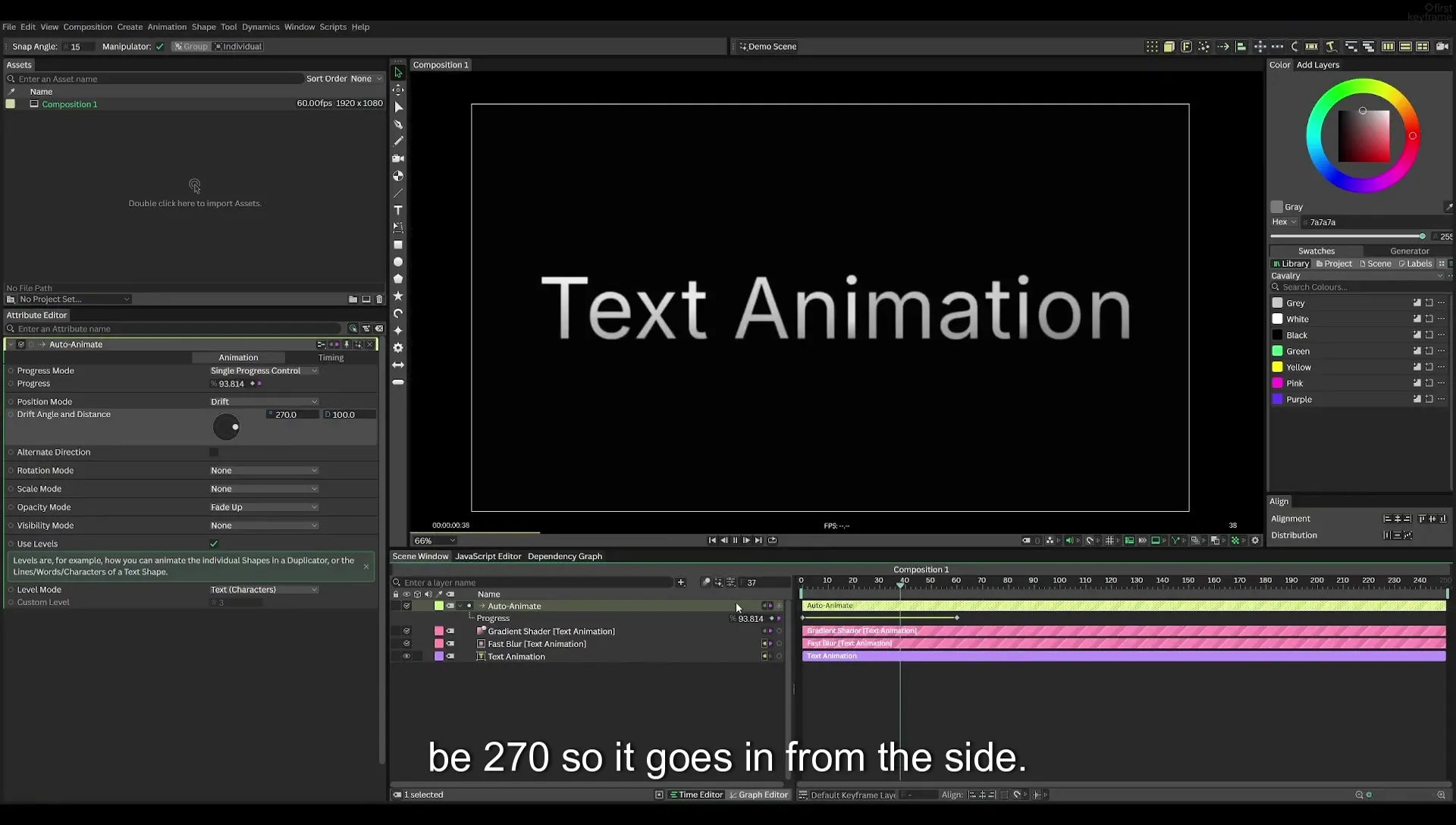Open the Sort Order dropdown
The image size is (1456, 825).
click(366, 79)
